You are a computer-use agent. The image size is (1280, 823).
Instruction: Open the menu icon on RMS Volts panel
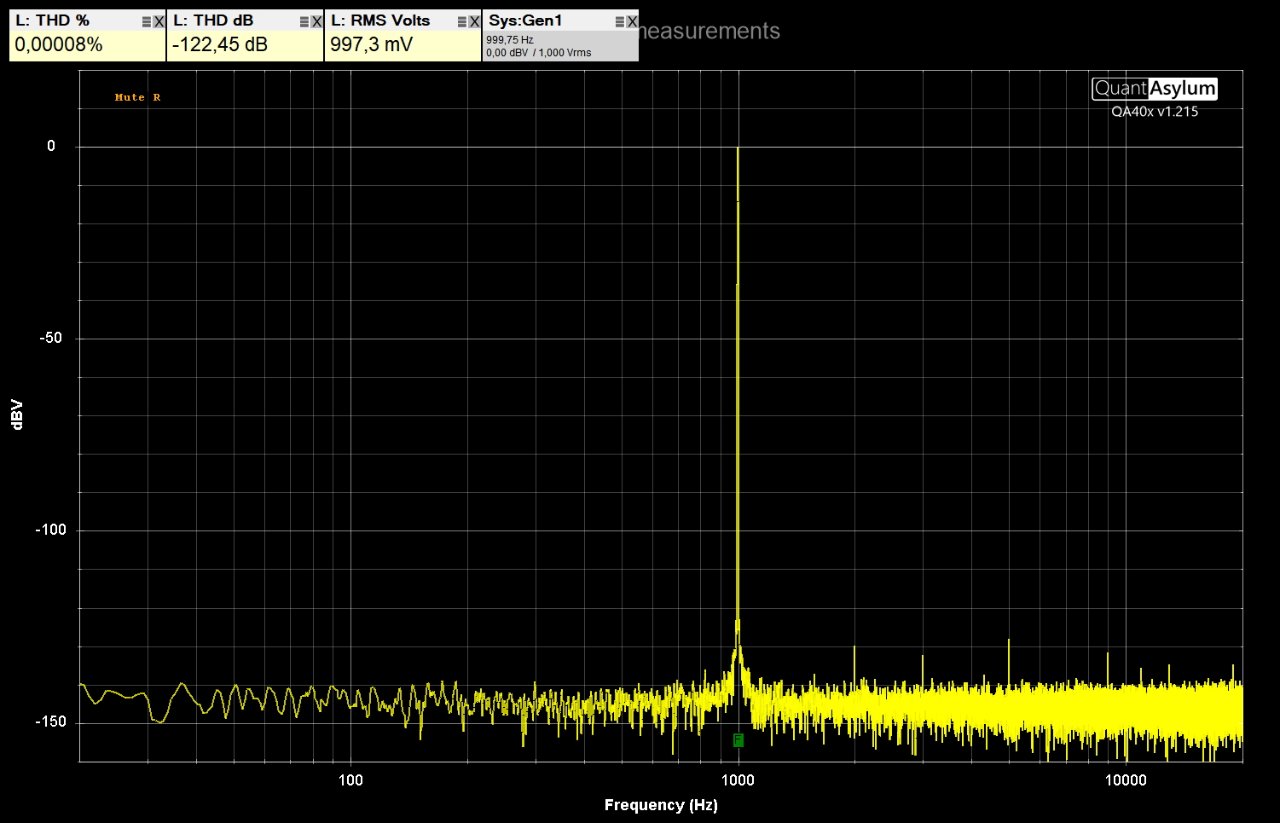461,21
